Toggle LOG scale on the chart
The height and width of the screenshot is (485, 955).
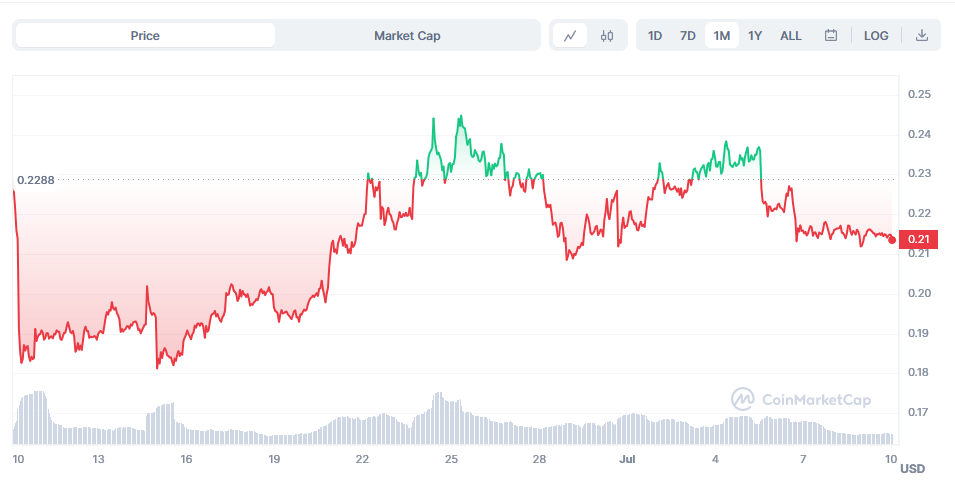pos(876,36)
